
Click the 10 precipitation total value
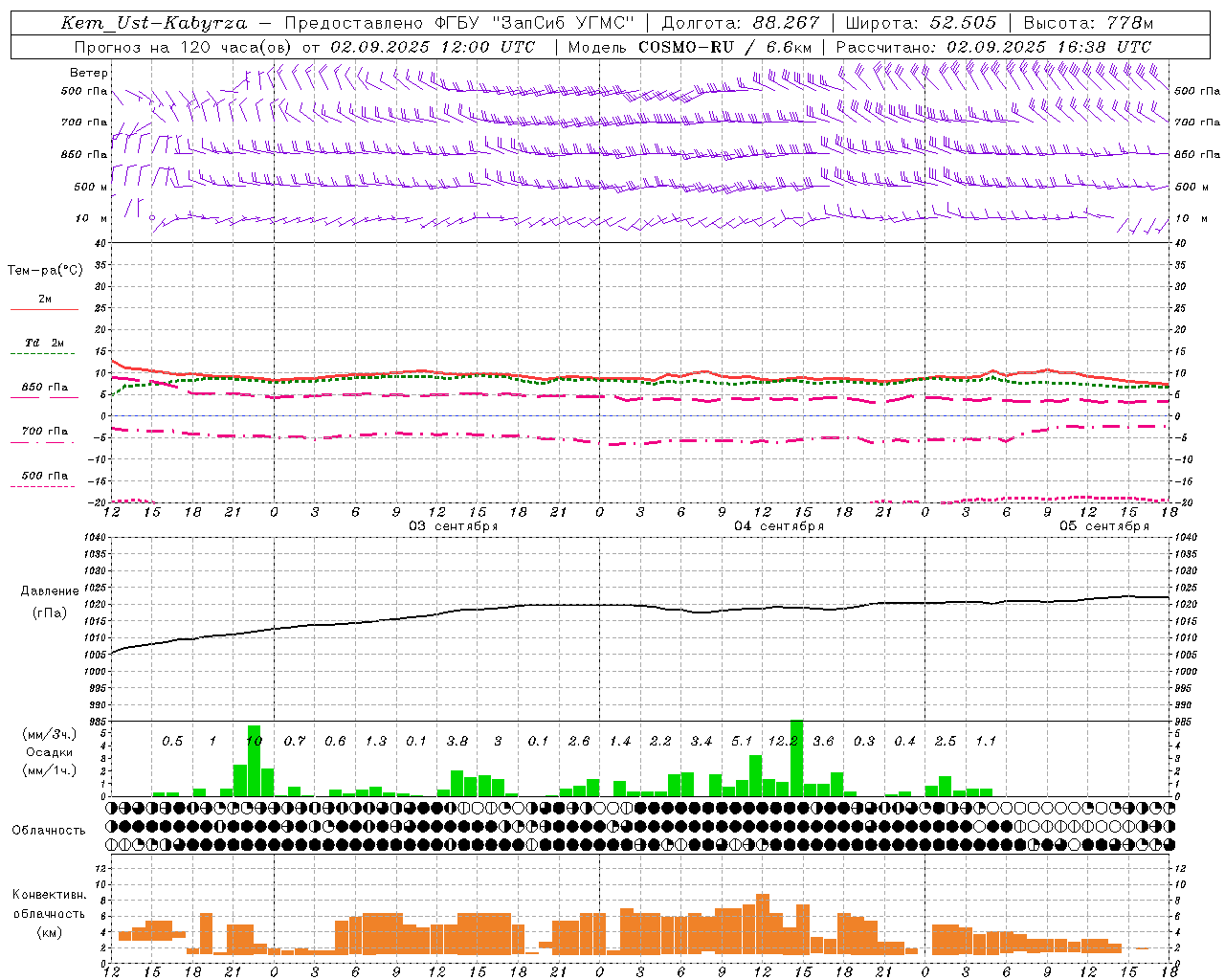click(254, 741)
